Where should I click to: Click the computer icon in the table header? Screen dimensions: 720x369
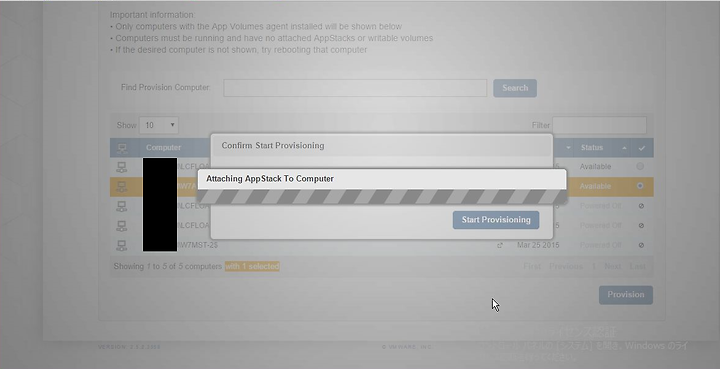point(122,148)
